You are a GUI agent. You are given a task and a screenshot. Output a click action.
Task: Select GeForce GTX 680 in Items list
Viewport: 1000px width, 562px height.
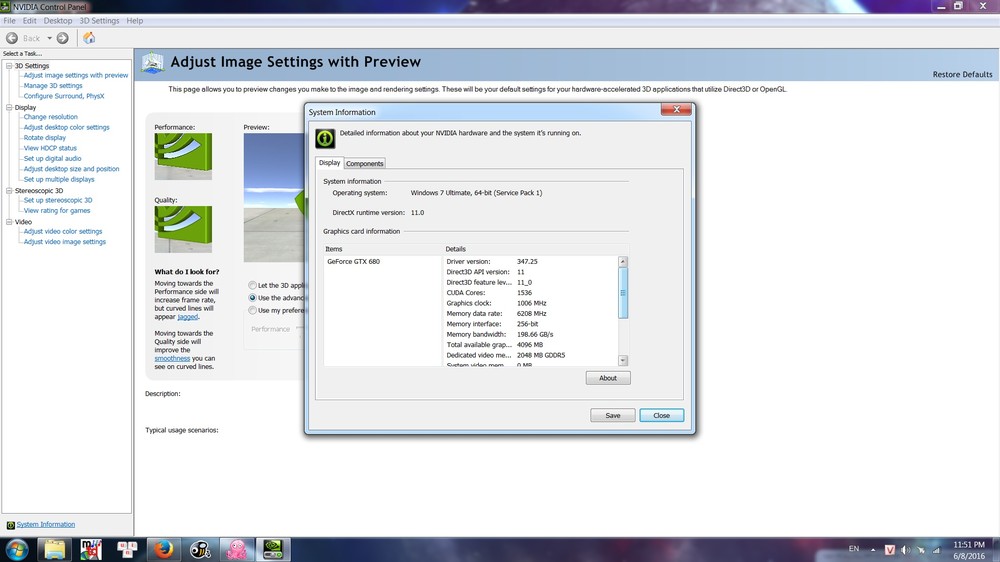(x=353, y=262)
